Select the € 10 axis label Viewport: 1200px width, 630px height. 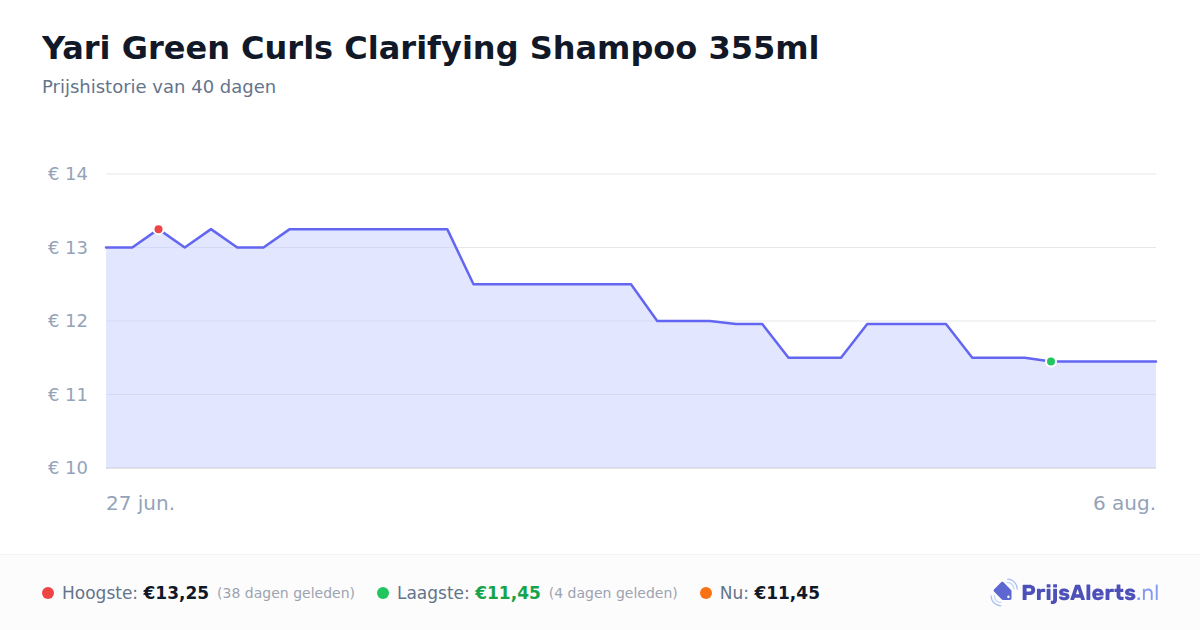68,468
